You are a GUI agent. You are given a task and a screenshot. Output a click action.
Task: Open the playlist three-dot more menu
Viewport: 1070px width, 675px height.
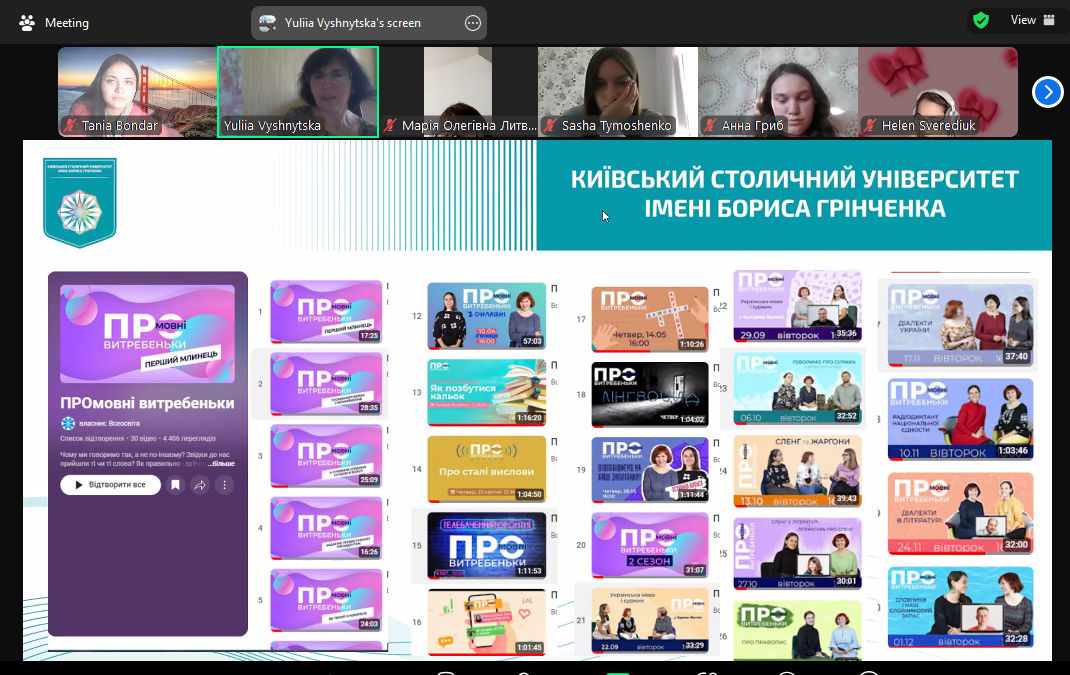224,485
